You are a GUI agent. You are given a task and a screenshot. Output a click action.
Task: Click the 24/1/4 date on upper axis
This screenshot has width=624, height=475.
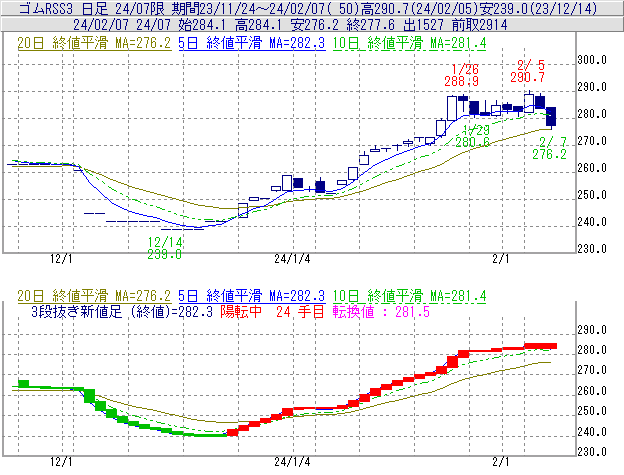coord(293,259)
